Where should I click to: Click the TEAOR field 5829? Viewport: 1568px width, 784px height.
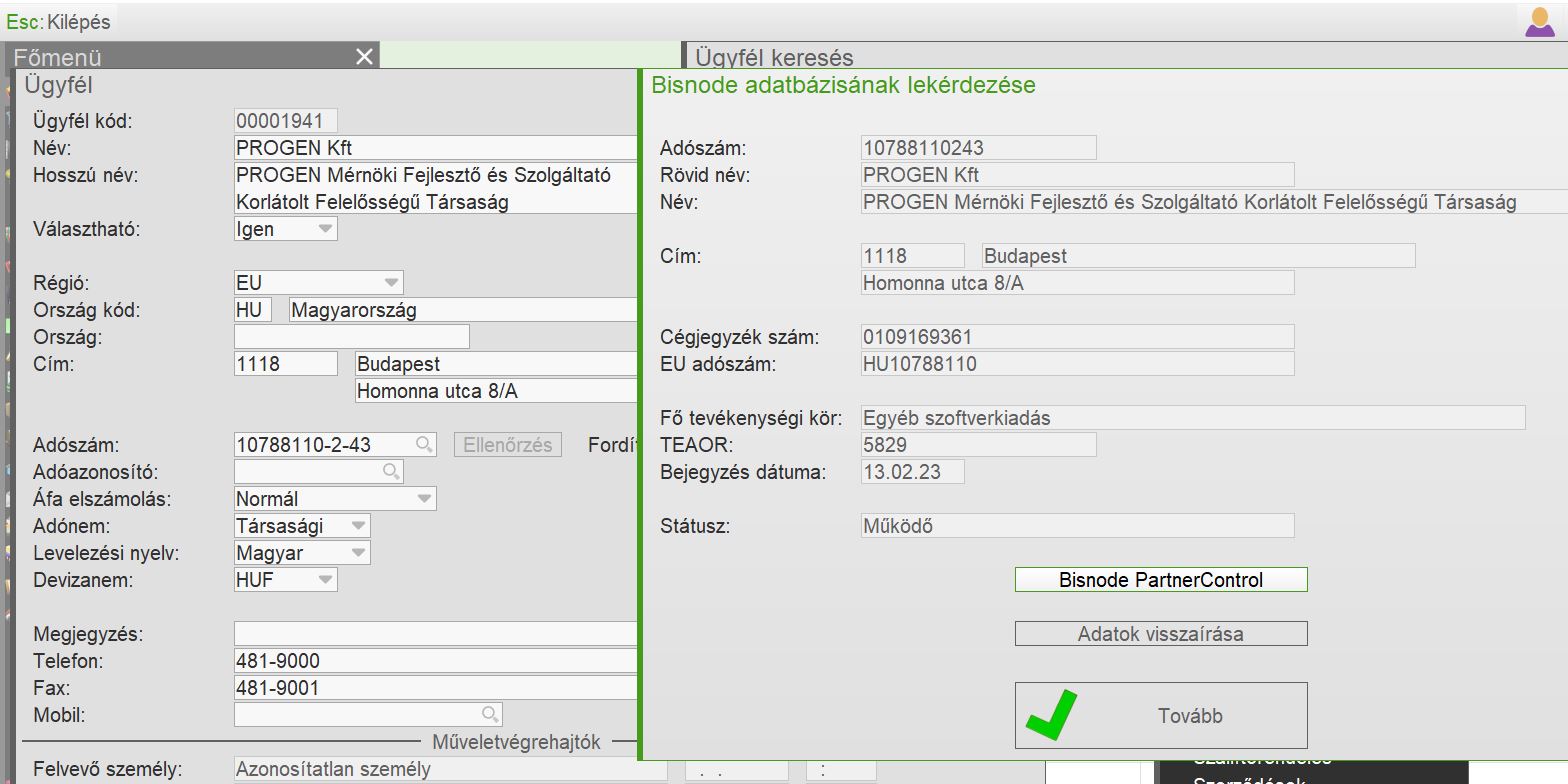click(979, 445)
